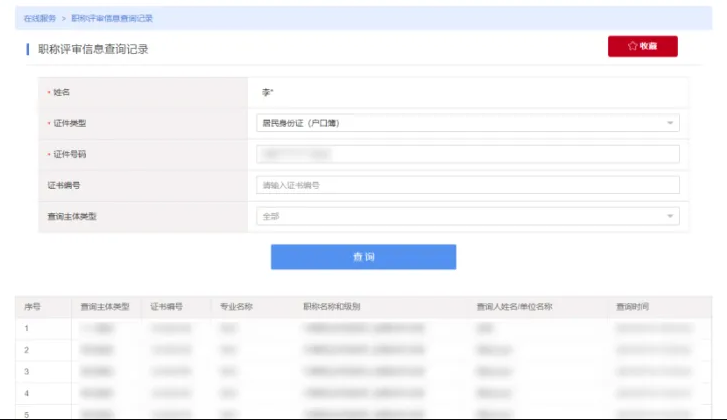Click the 职称评审信息查询记录 breadcrumb item
The width and height of the screenshot is (727, 420).
112,18
